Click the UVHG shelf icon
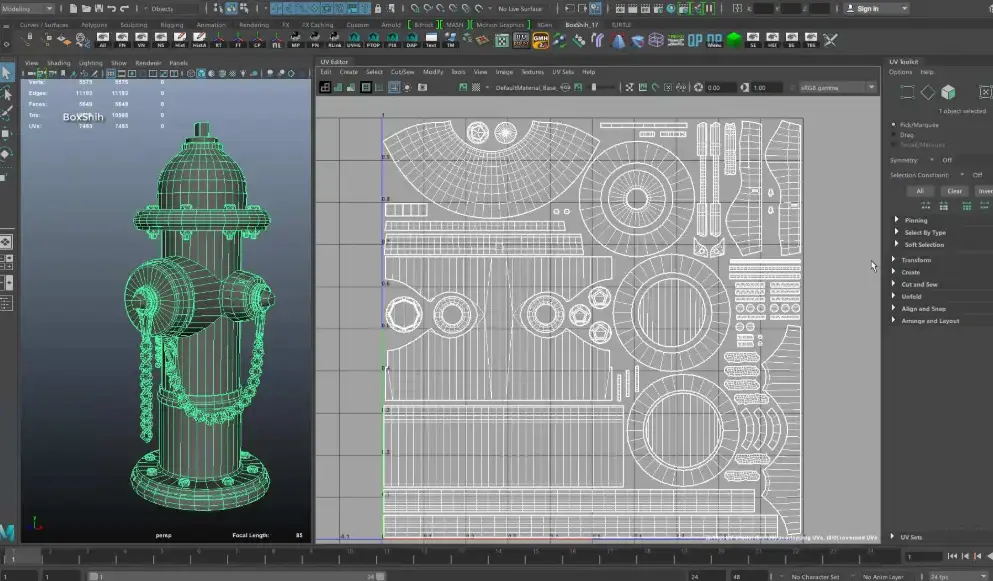Screen dimensions: 993x581 pyautogui.click(x=353, y=41)
